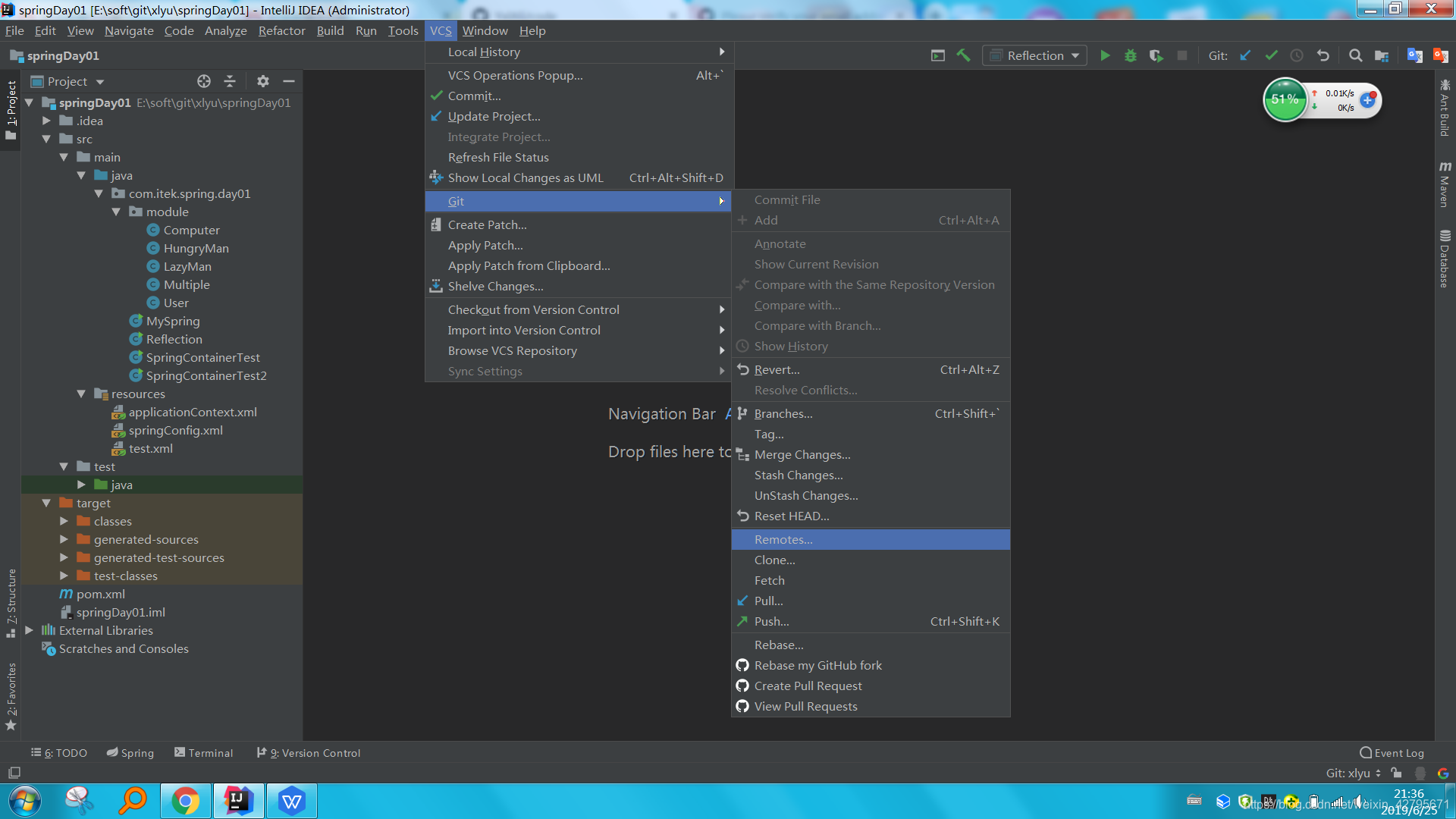Expand the External Libraries node
The image size is (1456, 819).
click(29, 630)
